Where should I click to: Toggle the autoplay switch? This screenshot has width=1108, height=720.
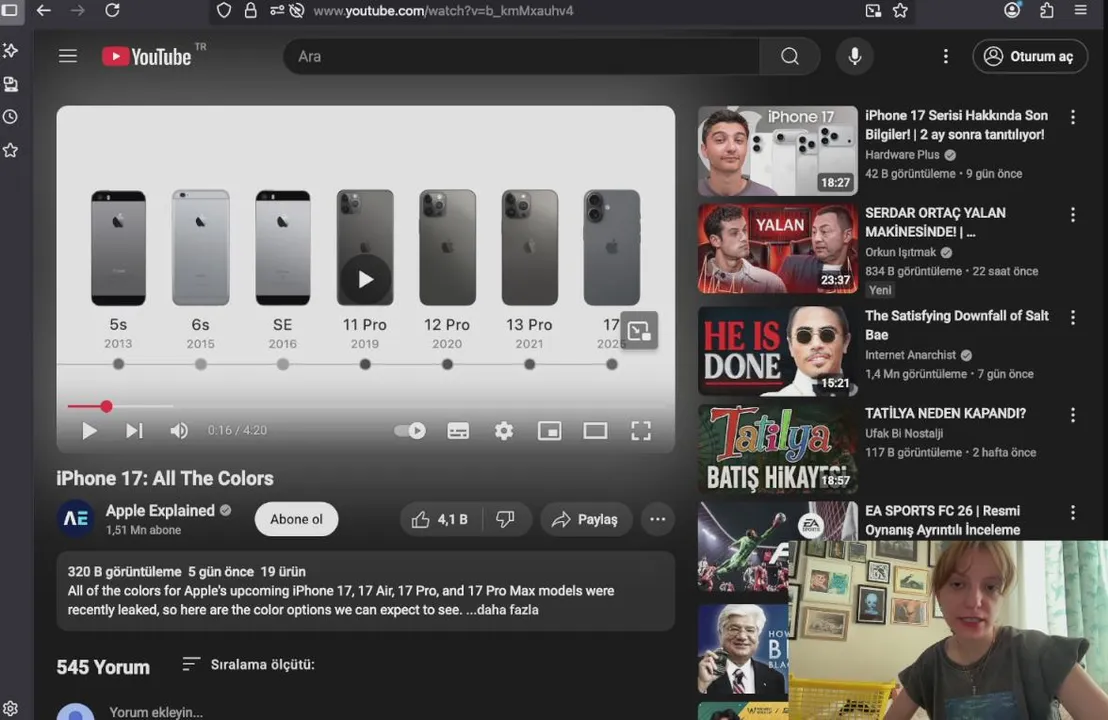[x=410, y=430]
